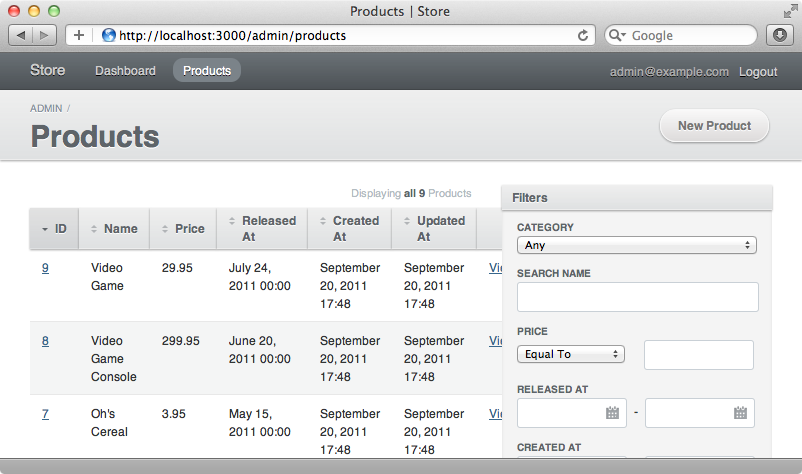Screen dimensions: 802x474
Task: Click the admin@example.com user text
Action: 669,72
